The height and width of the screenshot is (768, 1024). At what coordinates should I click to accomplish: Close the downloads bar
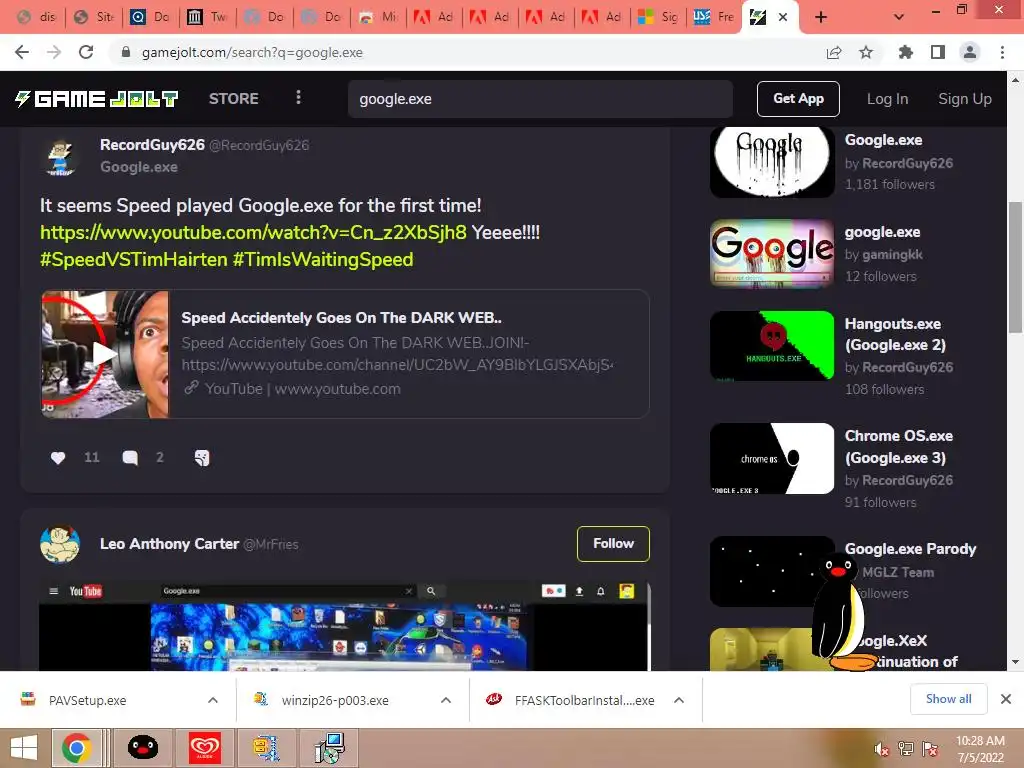(x=1006, y=699)
